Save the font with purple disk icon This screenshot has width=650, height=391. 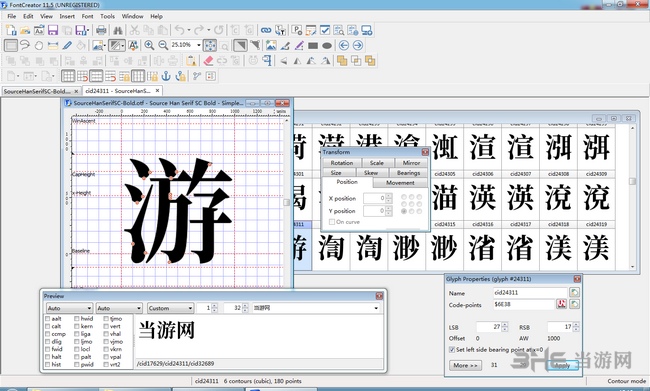53,30
